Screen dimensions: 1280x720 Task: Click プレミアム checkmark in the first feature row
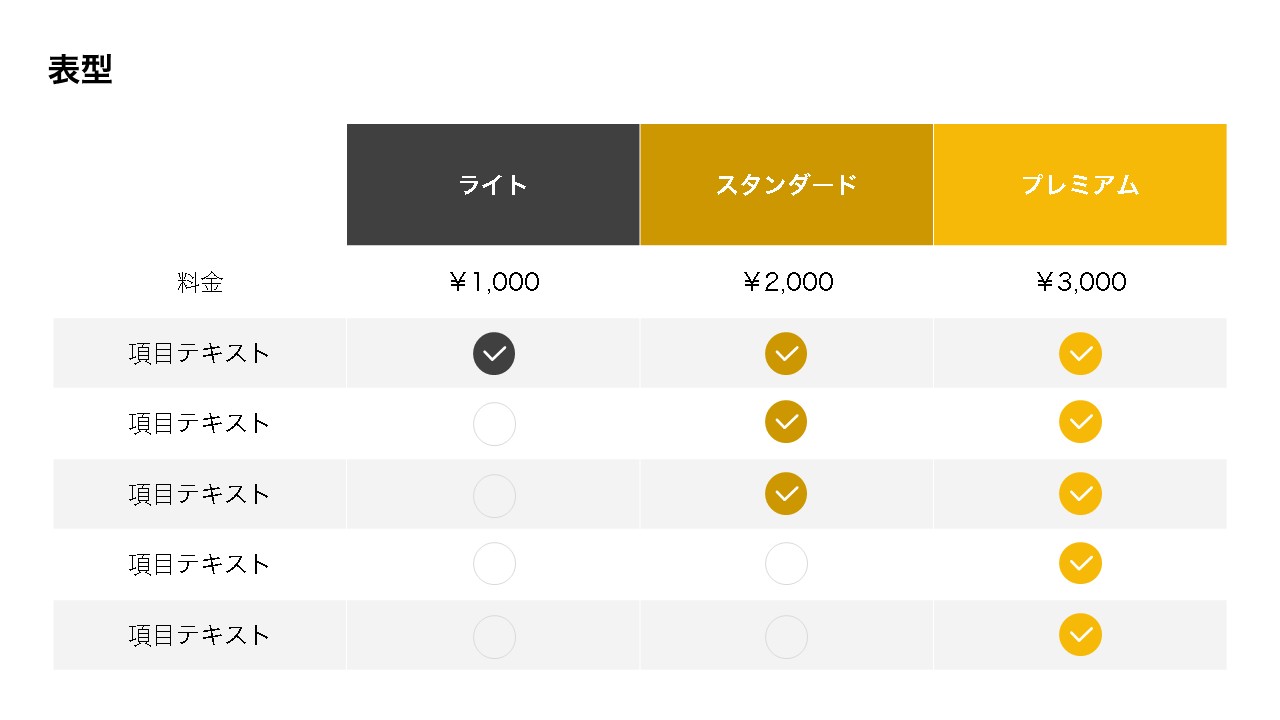click(x=1080, y=354)
